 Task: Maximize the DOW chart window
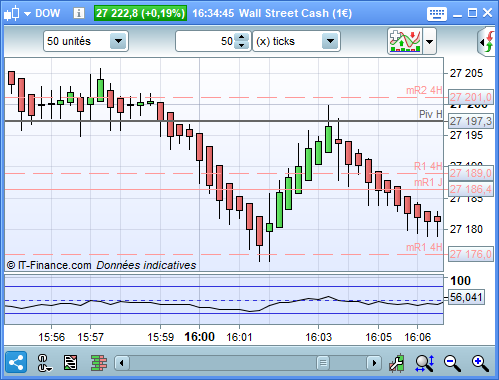coord(472,13)
